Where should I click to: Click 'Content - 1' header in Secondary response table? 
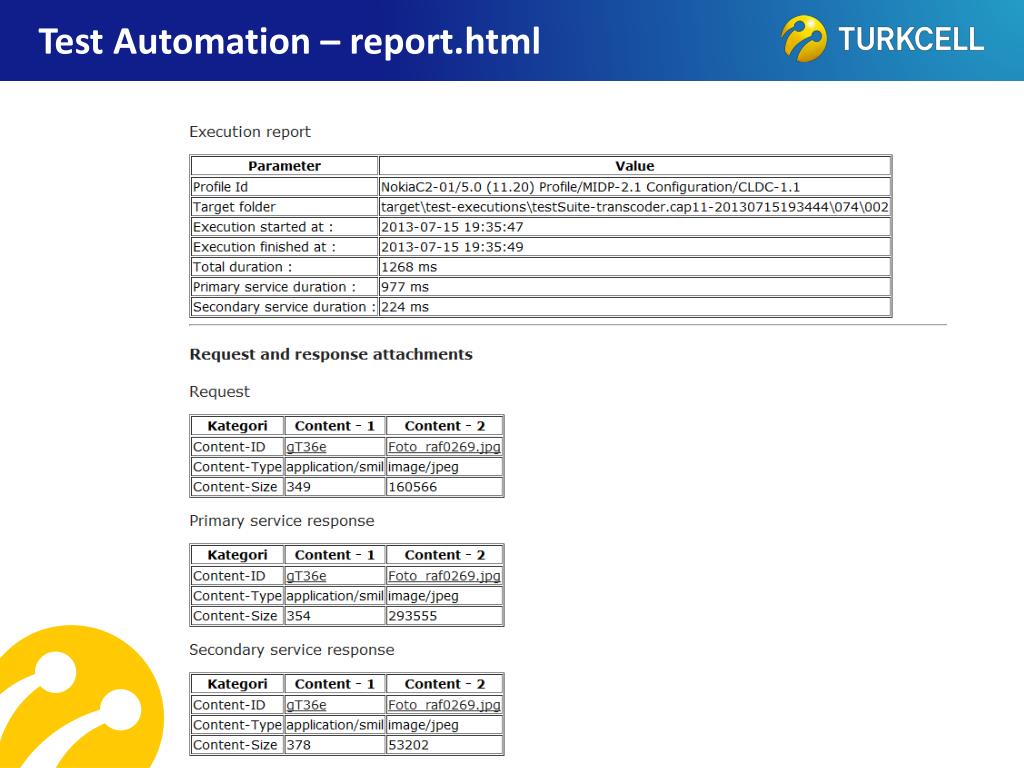click(x=335, y=684)
